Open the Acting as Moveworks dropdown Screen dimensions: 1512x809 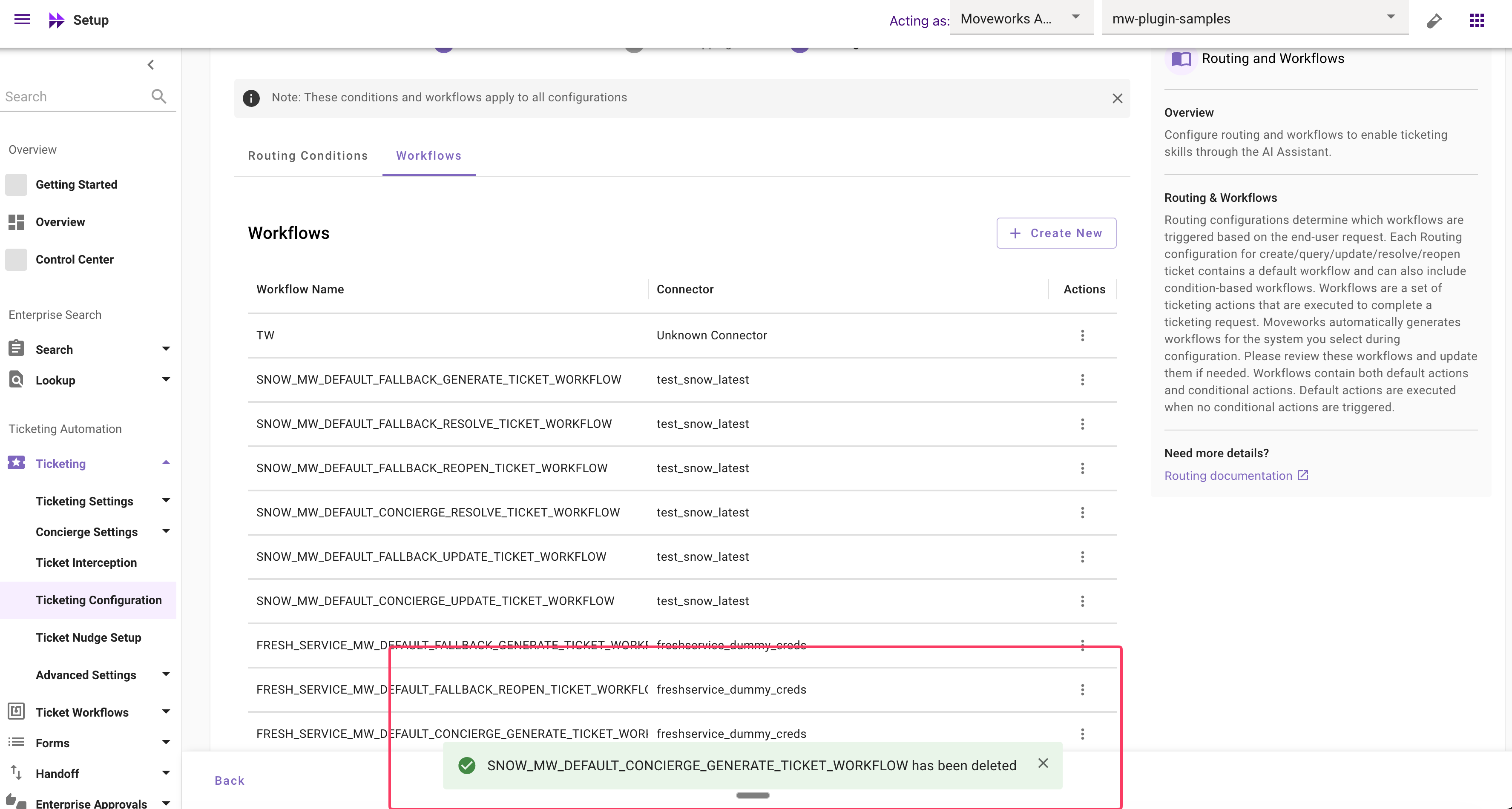pos(1021,19)
